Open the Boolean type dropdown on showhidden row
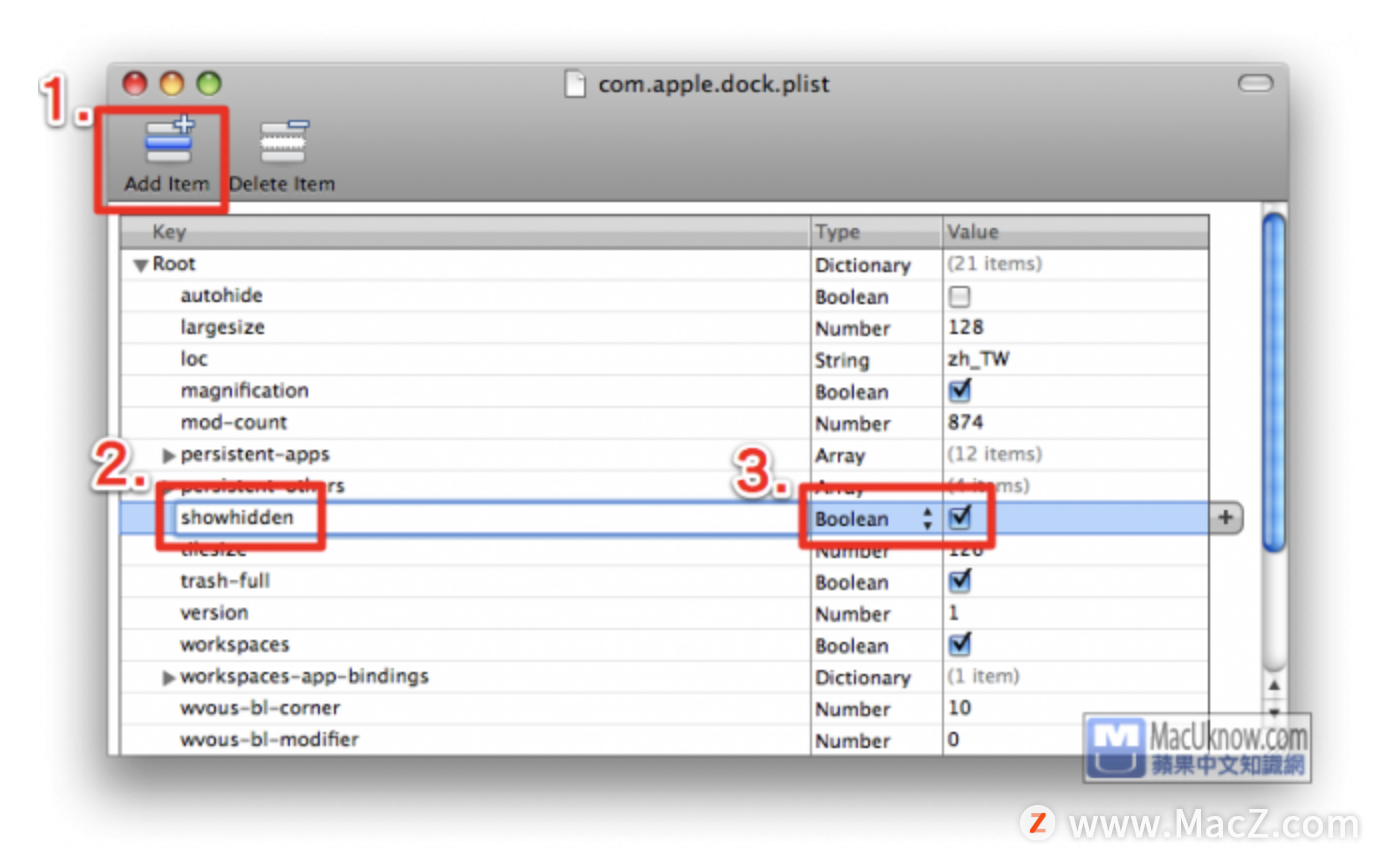Viewport: 1378px width, 850px height. [875, 519]
